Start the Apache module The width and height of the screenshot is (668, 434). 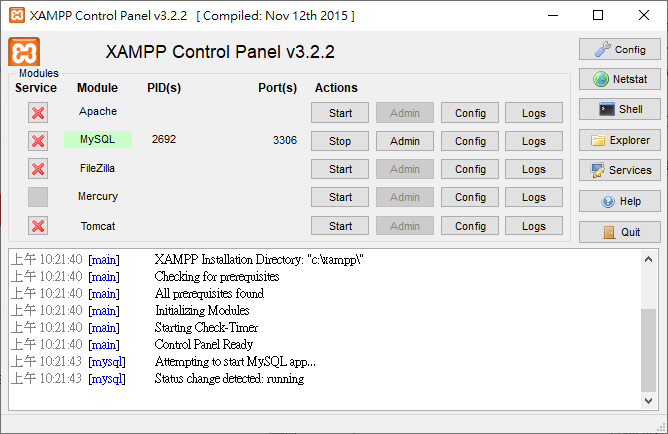point(340,113)
